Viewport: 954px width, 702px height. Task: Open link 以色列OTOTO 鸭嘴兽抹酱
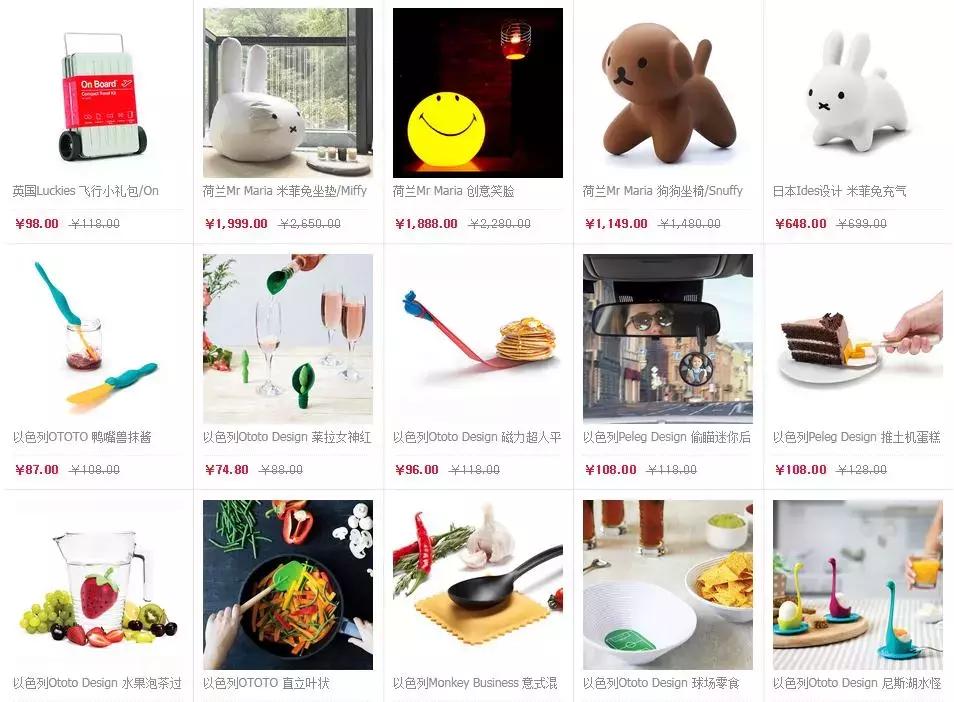click(82, 437)
